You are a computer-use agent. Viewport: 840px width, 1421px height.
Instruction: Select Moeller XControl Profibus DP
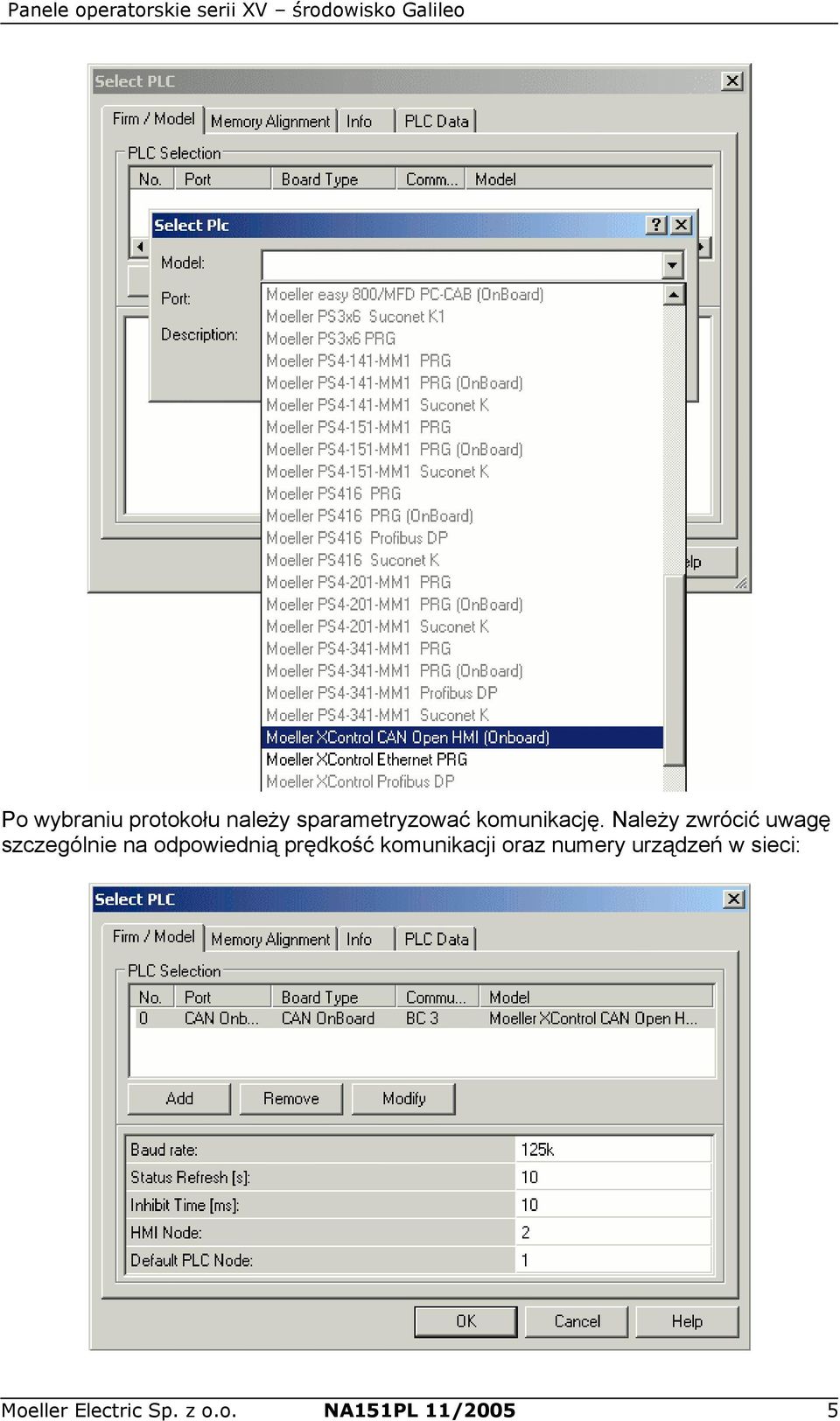(x=463, y=781)
